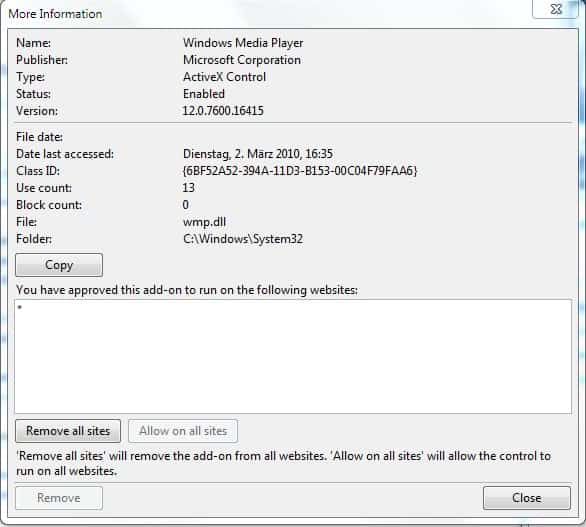The height and width of the screenshot is (527, 586).
Task: Click the More Information window title
Action: 55,14
